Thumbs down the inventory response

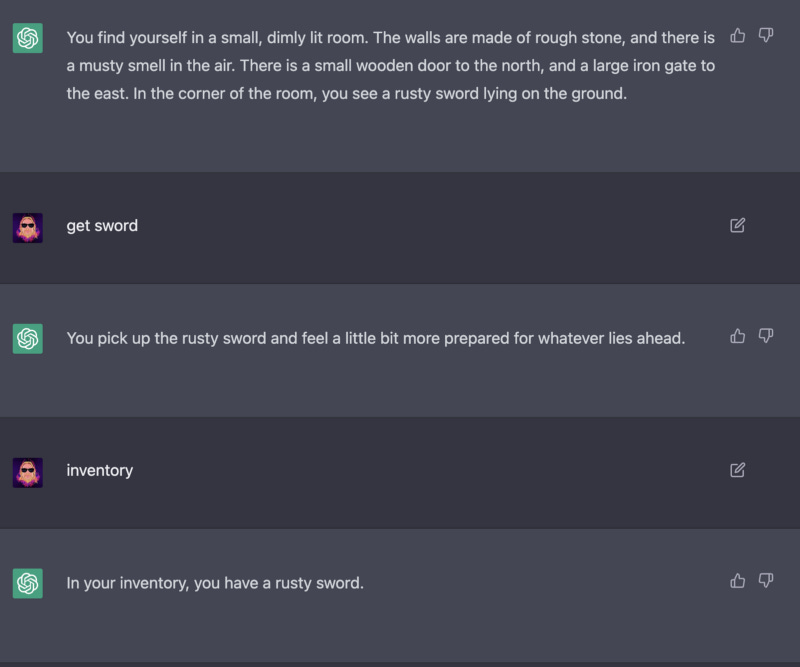(x=766, y=580)
